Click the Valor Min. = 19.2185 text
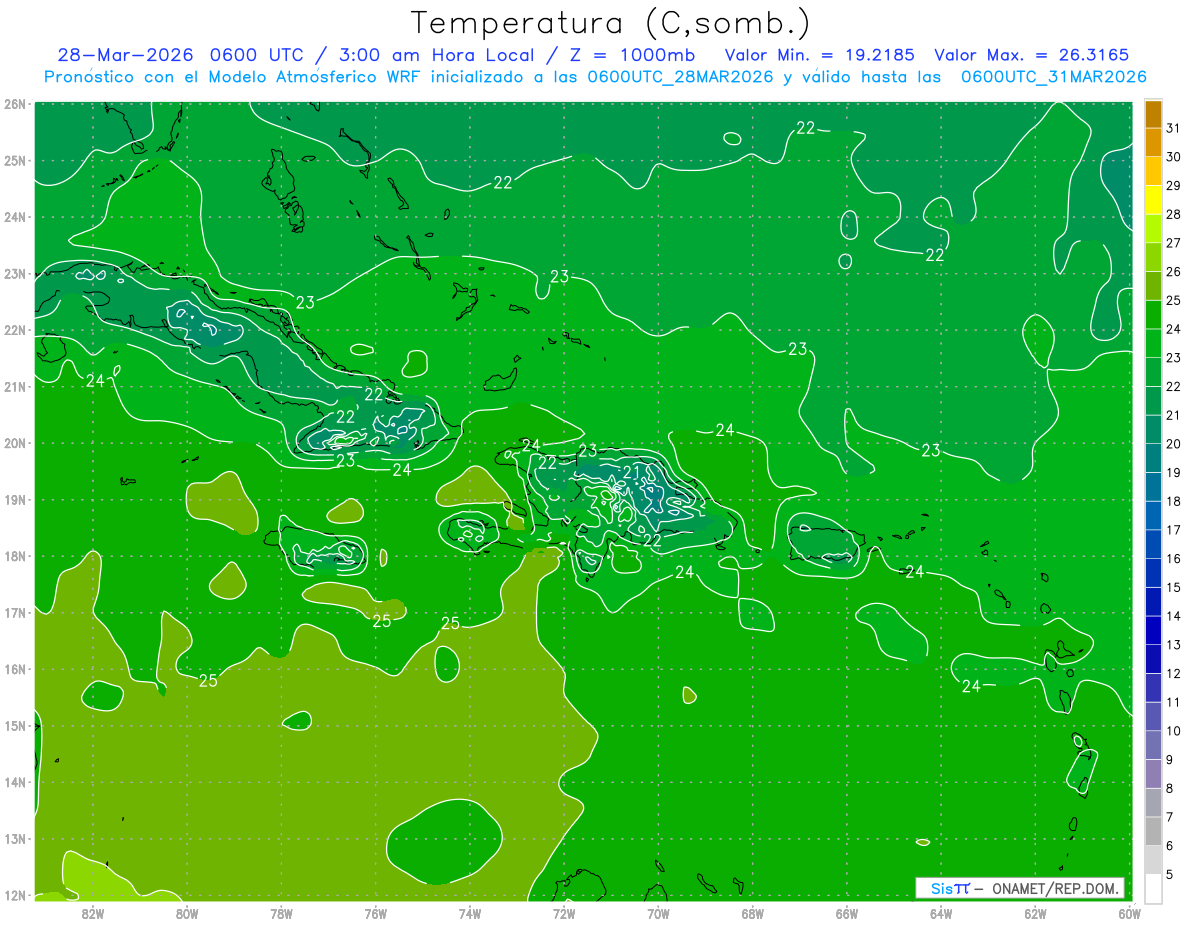This screenshot has width=1200, height=927. click(822, 55)
